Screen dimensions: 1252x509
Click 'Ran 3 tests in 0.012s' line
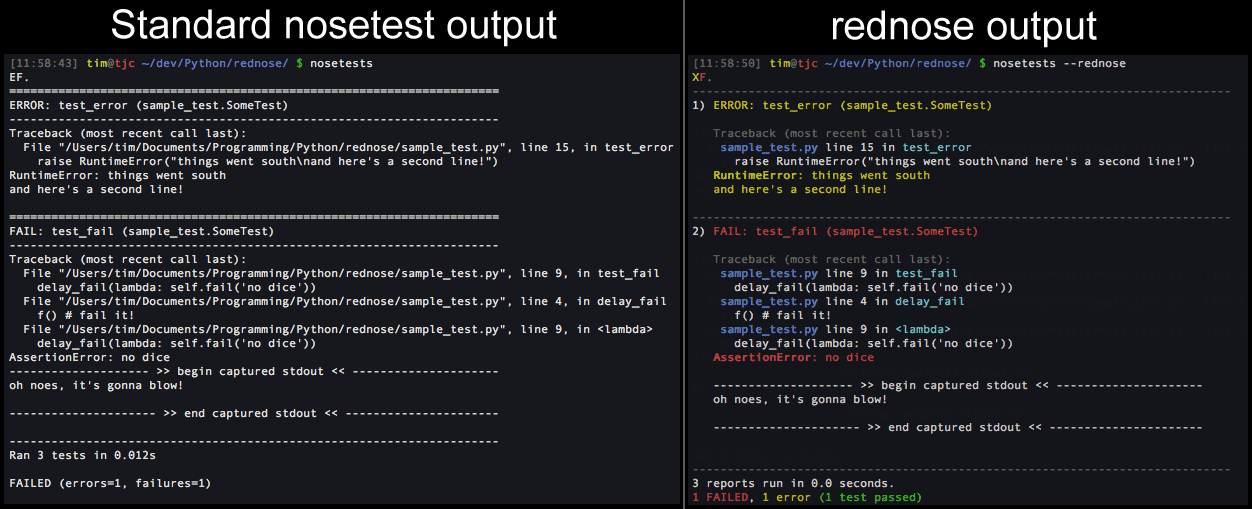coord(82,455)
